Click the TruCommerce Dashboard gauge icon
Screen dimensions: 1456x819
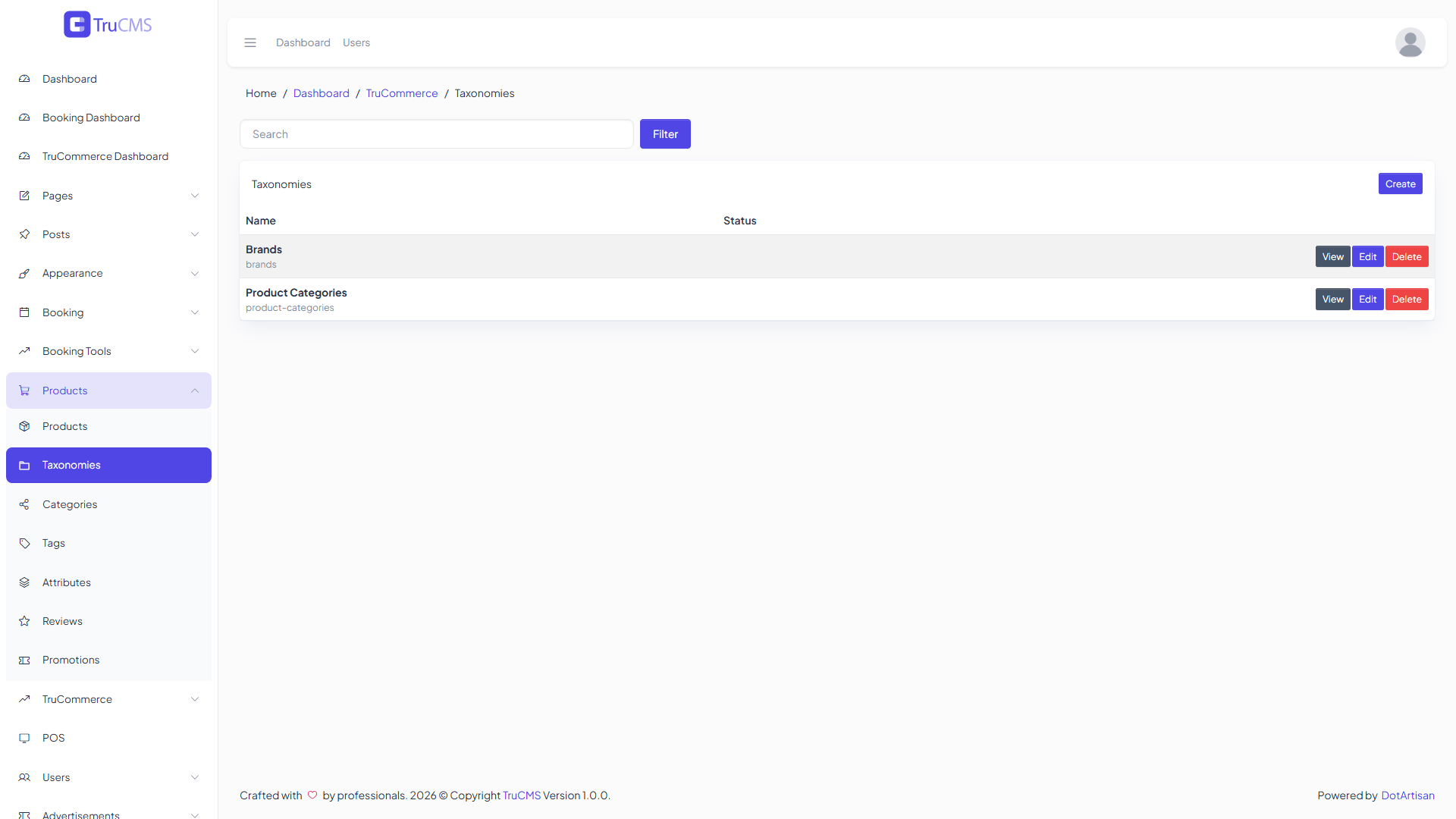24,156
